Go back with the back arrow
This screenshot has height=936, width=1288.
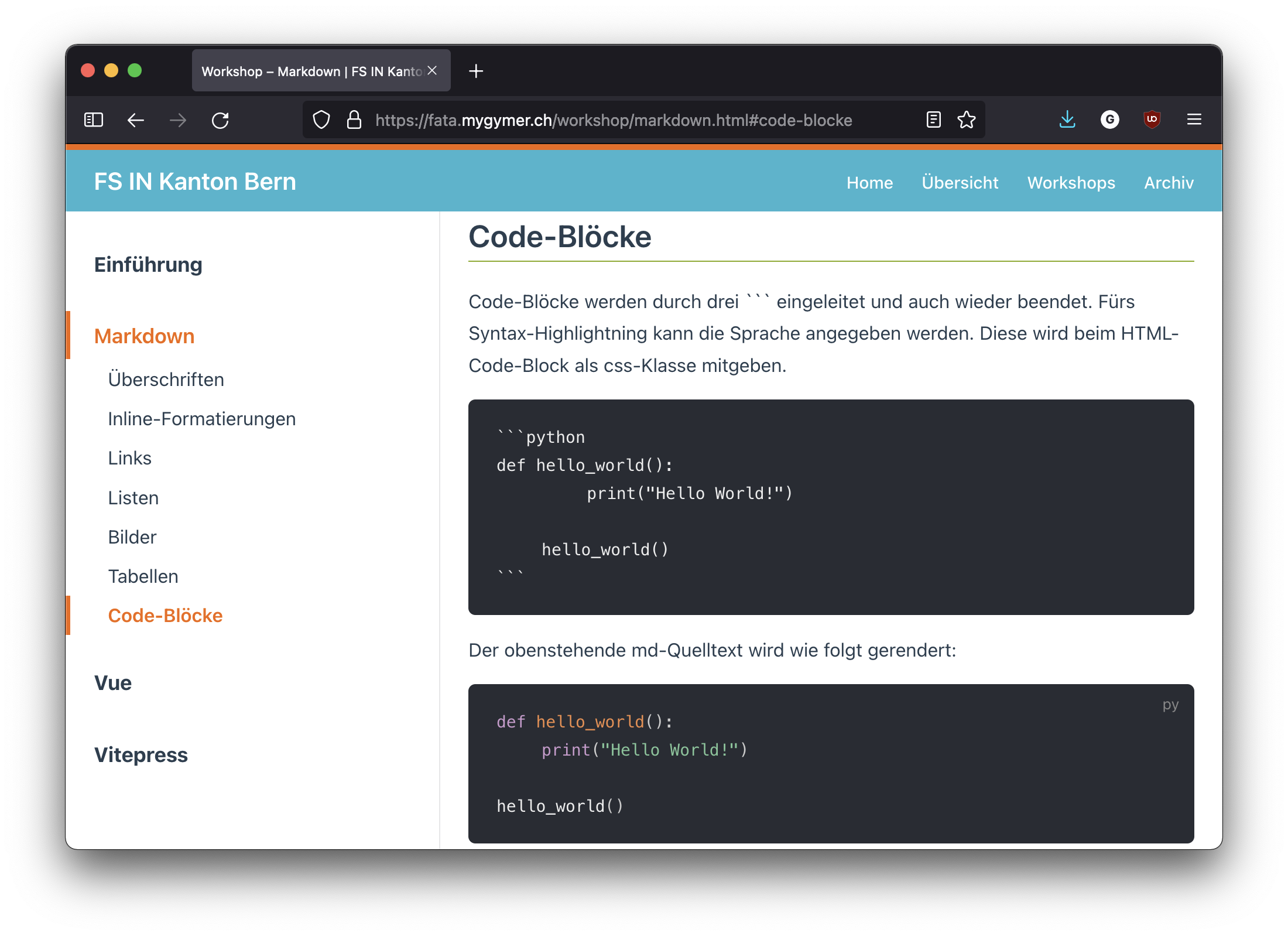coord(136,120)
